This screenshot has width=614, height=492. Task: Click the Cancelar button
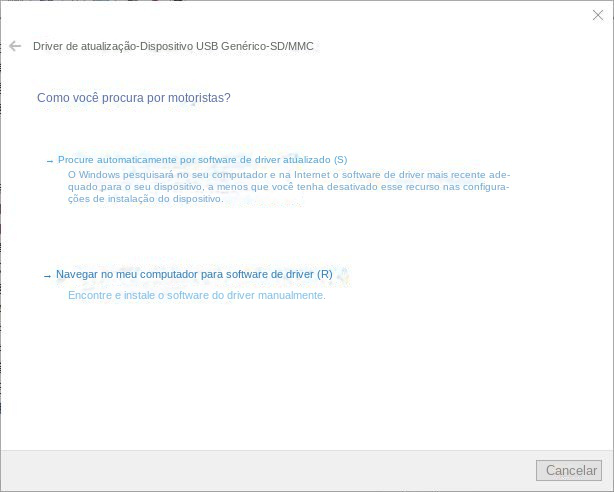(569, 470)
